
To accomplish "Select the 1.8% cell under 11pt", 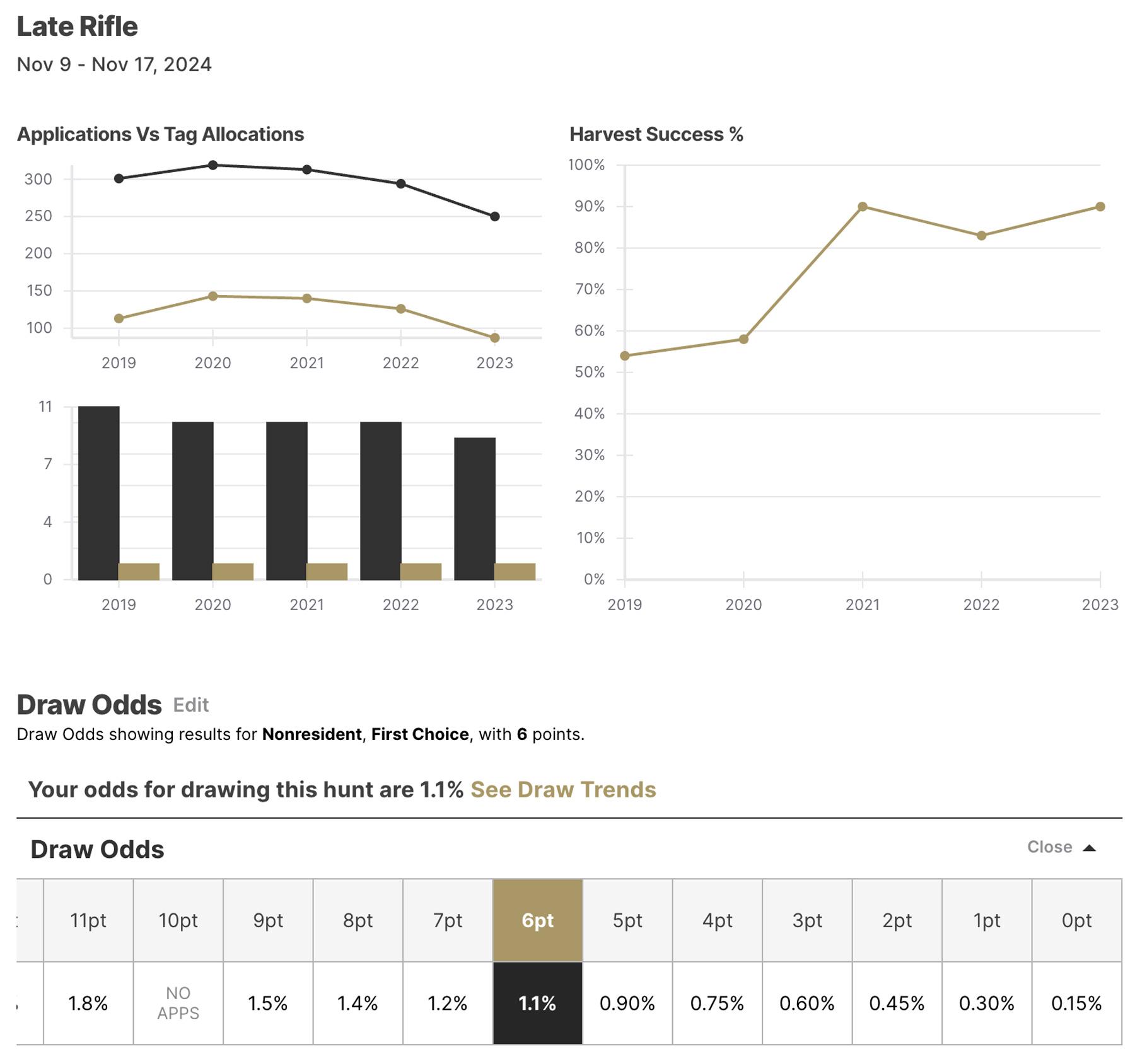I will (88, 1002).
